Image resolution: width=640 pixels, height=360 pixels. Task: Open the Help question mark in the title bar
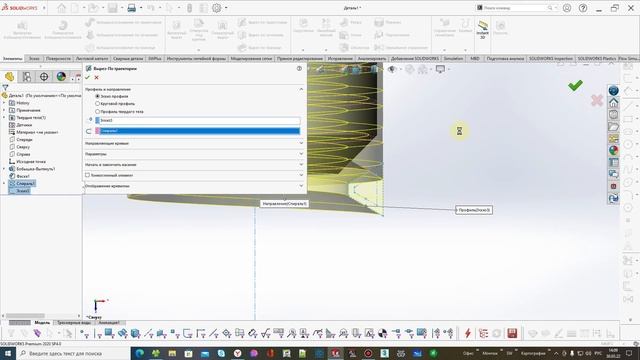583,8
